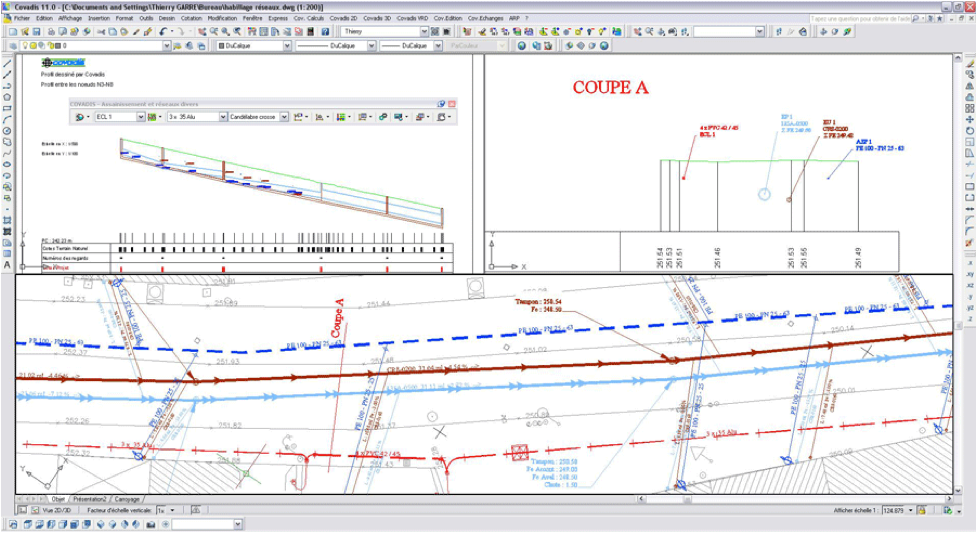
Task: Select the Line tool in the left toolbar
Action: click(x=8, y=62)
